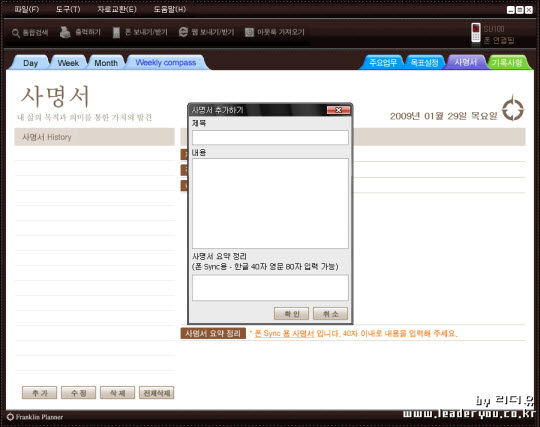The image size is (540, 427).
Task: Open the 목표설정 tab
Action: point(424,62)
